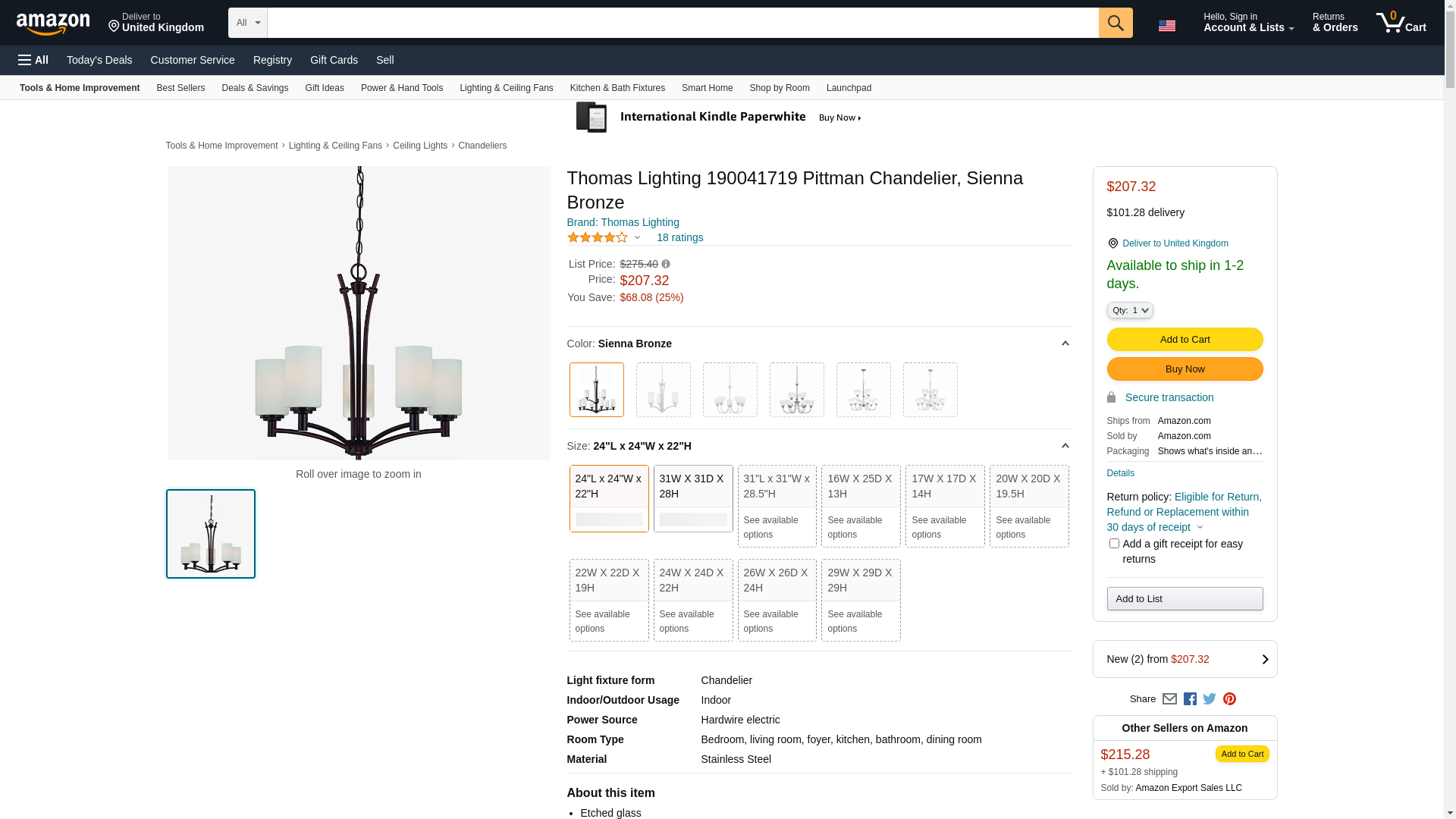Check the gift receipt checkbox
The width and height of the screenshot is (1456, 819).
pos(1114,544)
